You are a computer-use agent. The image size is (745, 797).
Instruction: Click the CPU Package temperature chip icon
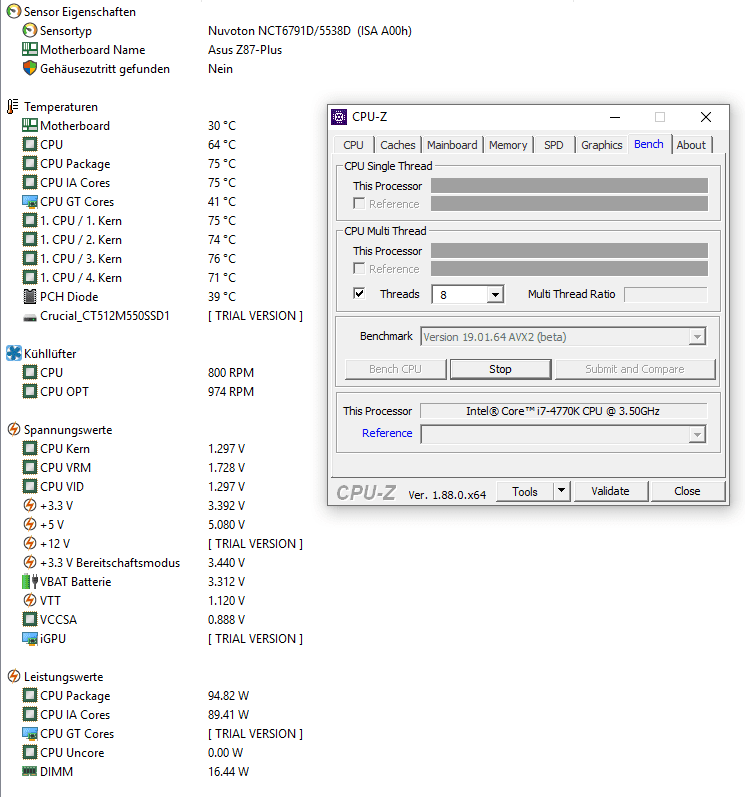(x=30, y=164)
